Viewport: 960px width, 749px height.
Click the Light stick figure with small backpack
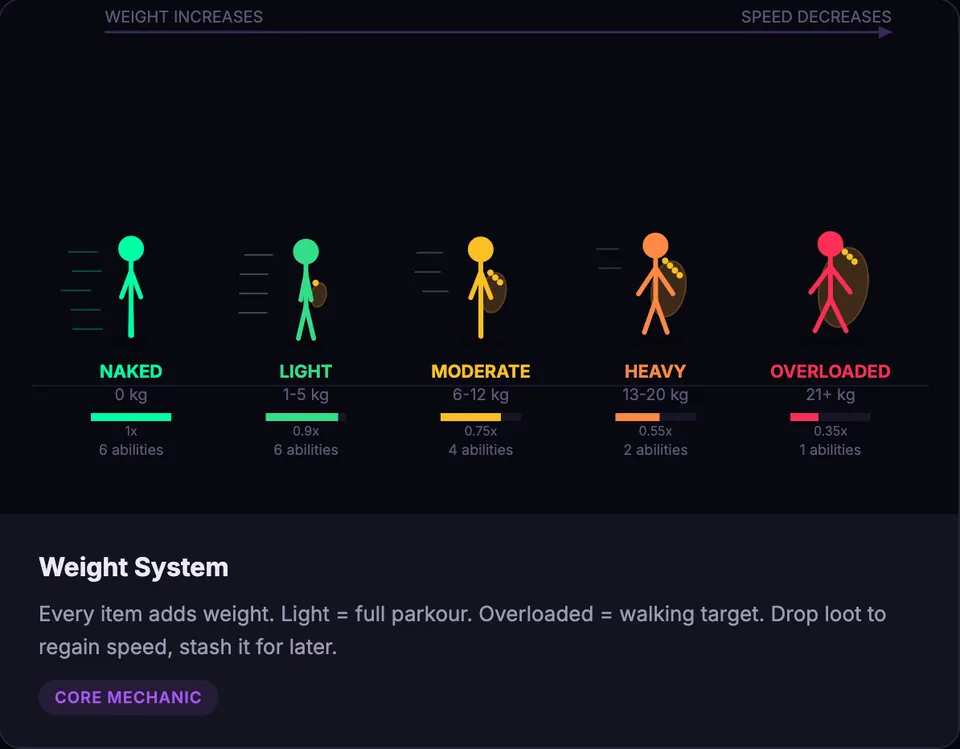click(x=309, y=290)
